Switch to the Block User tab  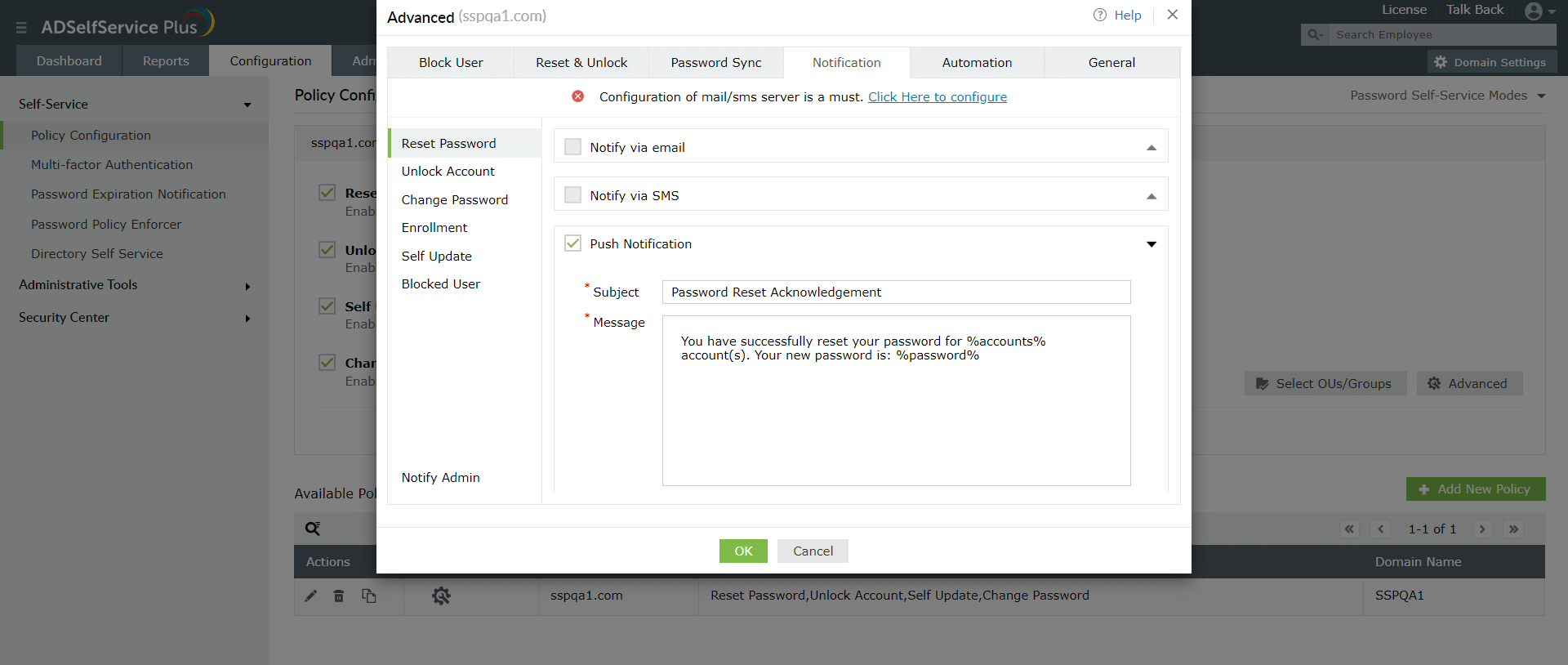click(451, 63)
